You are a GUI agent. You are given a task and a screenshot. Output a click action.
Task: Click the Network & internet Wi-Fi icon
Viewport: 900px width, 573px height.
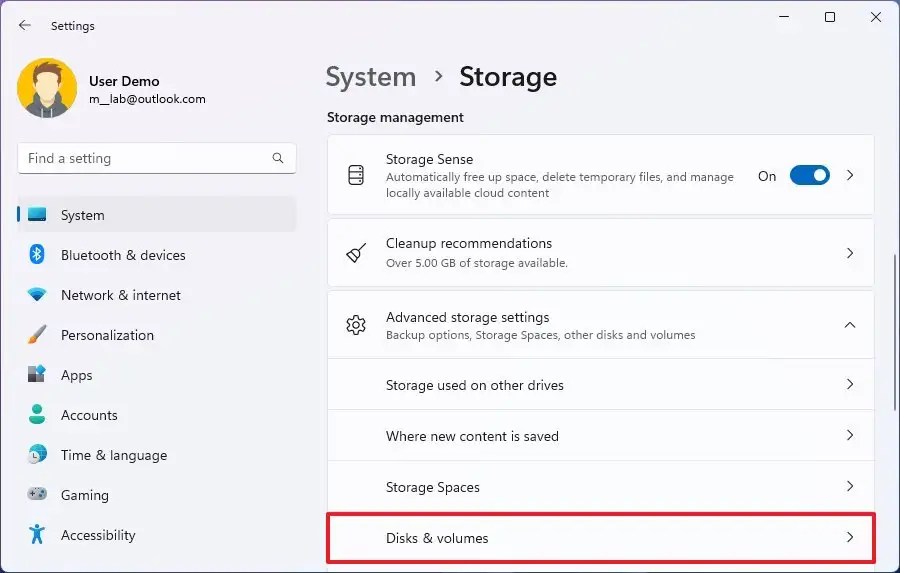tap(37, 295)
